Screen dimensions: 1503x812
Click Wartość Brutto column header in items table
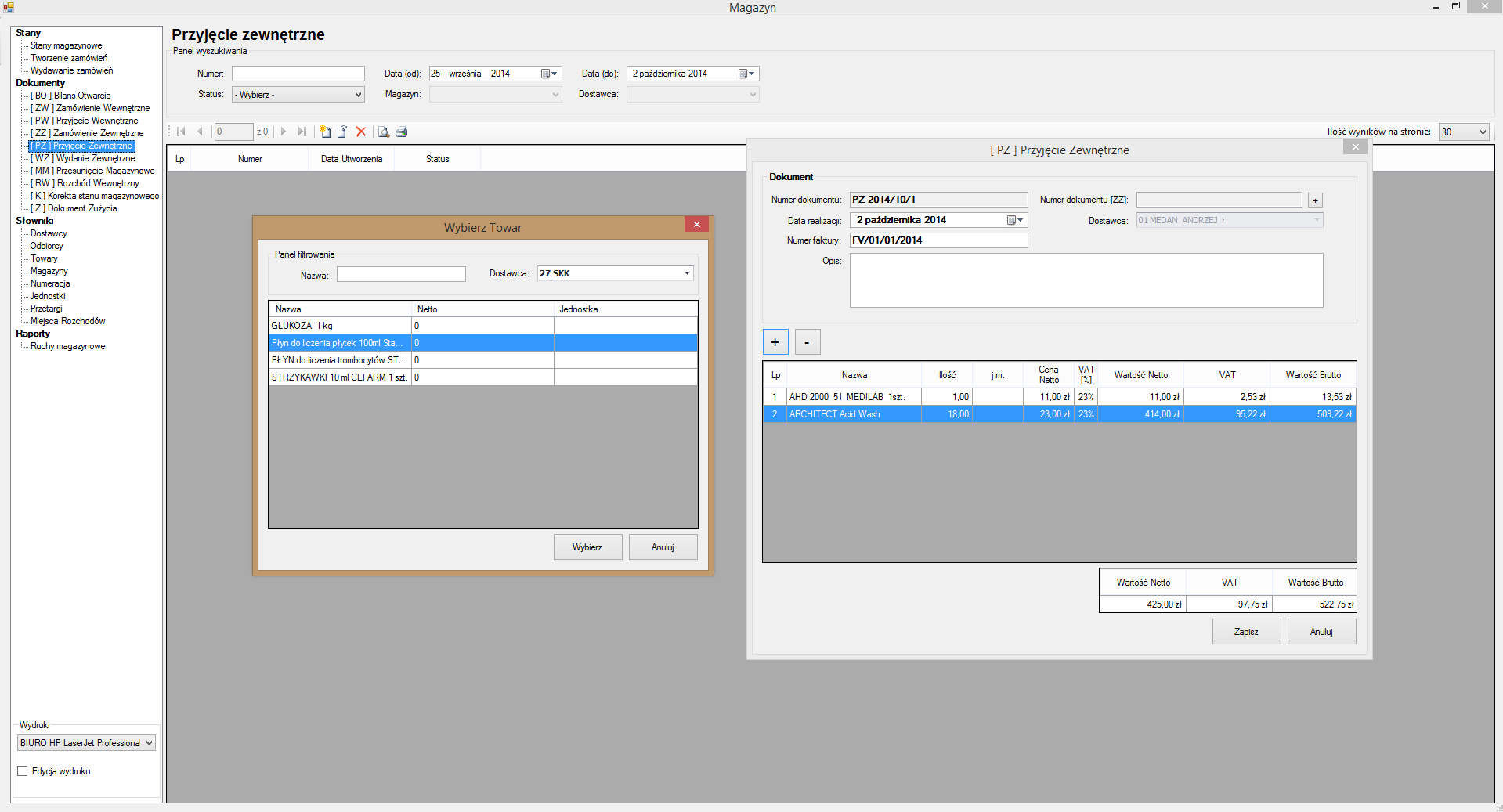click(x=1313, y=375)
